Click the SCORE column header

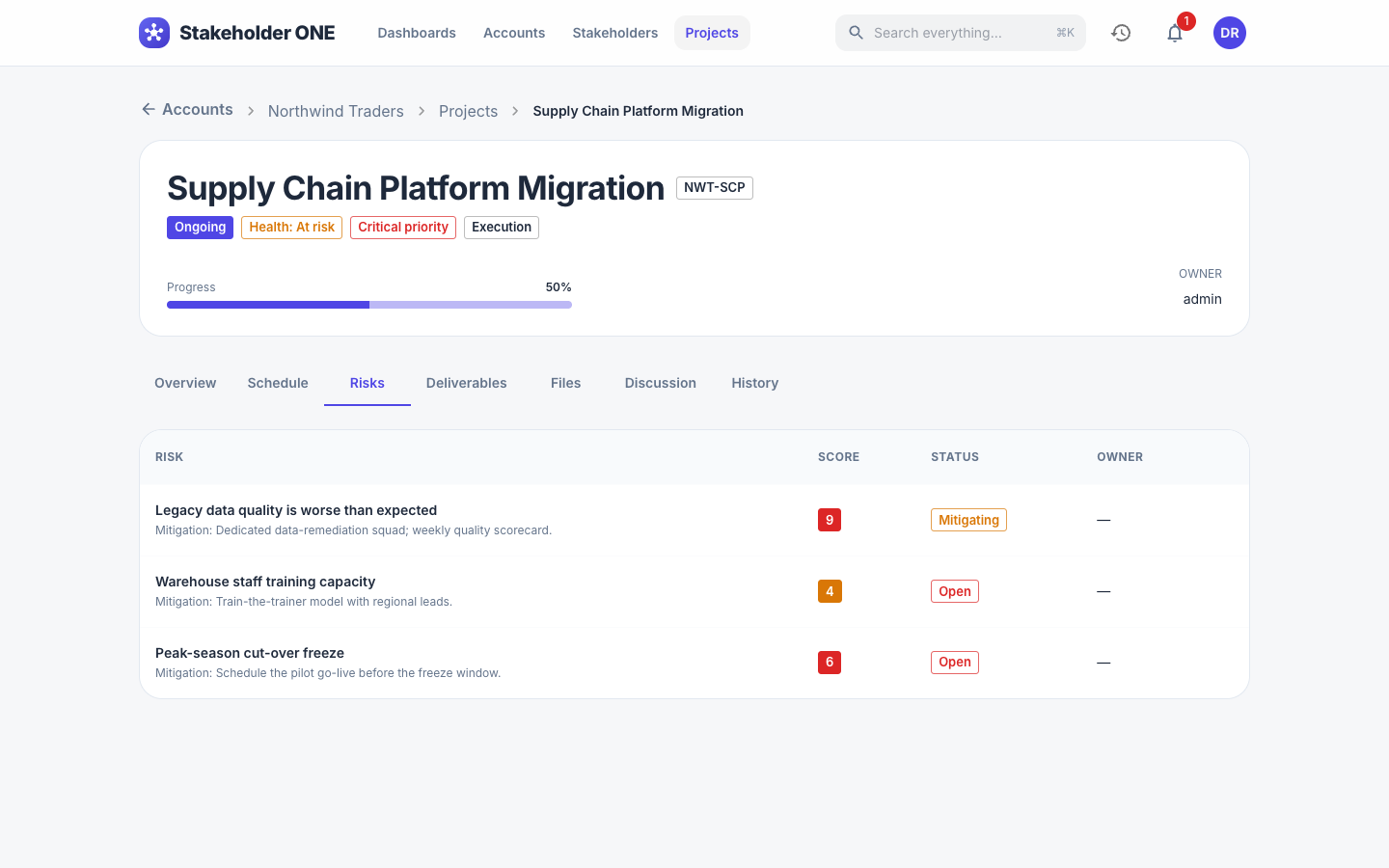pyautogui.click(x=838, y=457)
